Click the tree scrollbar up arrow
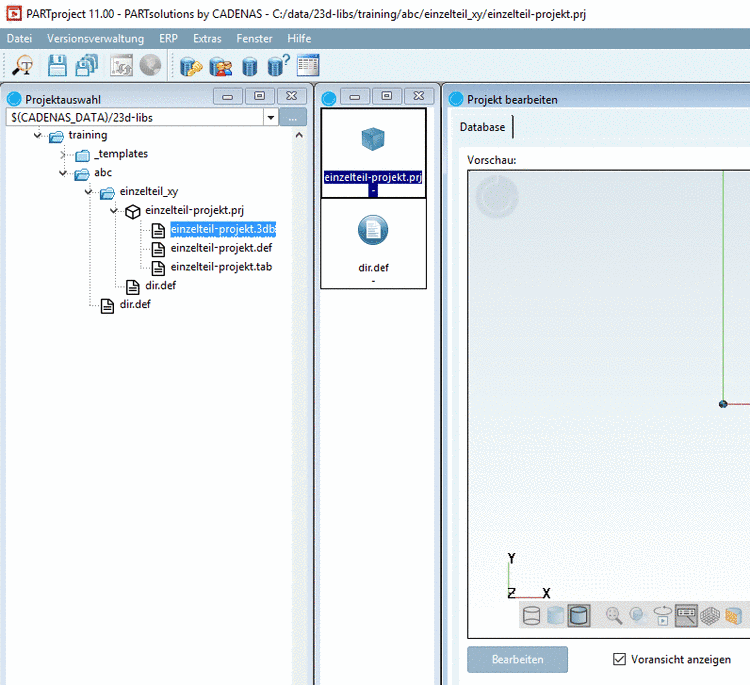This screenshot has width=750, height=685. (x=299, y=135)
